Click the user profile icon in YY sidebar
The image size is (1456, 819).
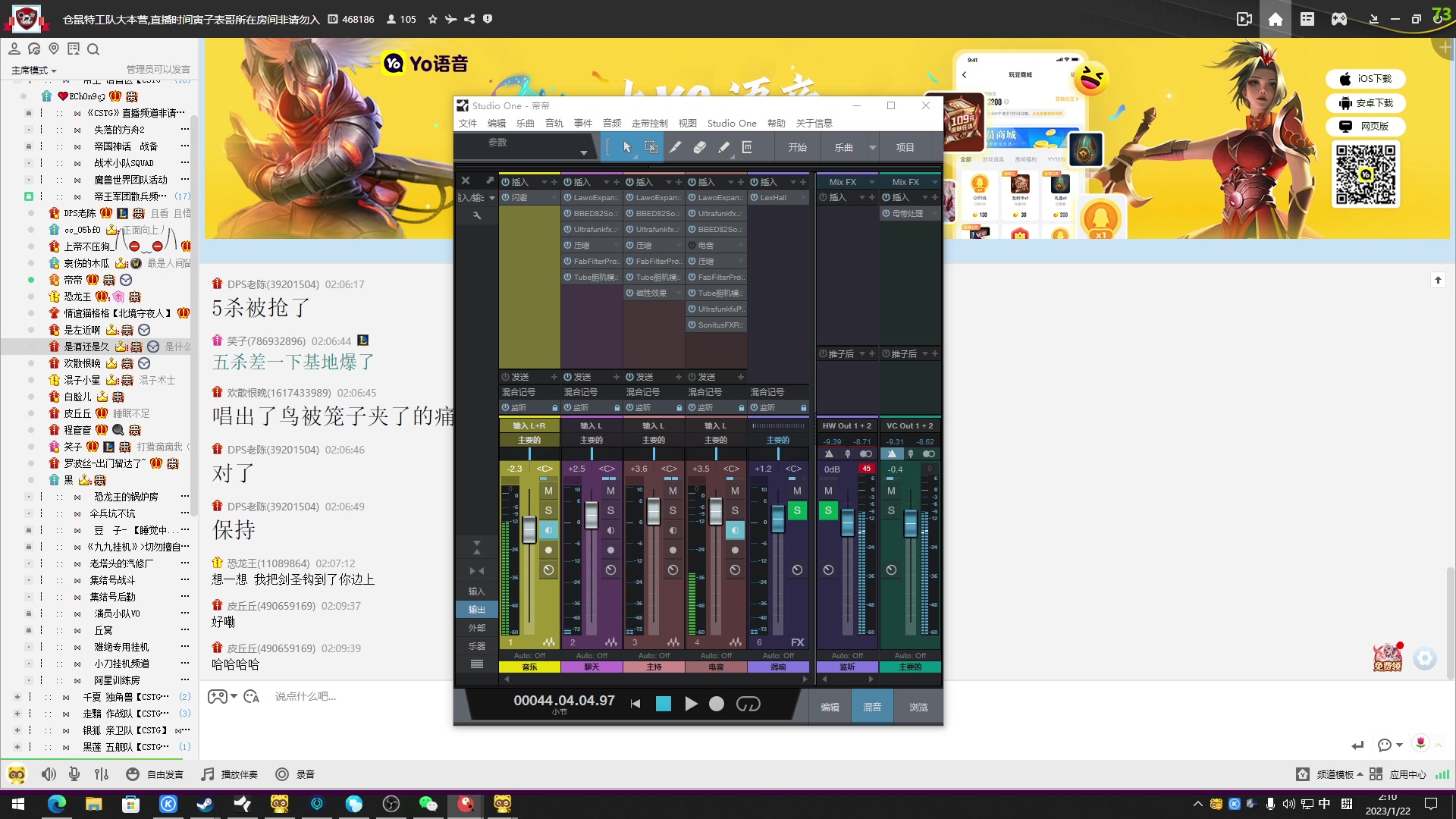tap(14, 49)
